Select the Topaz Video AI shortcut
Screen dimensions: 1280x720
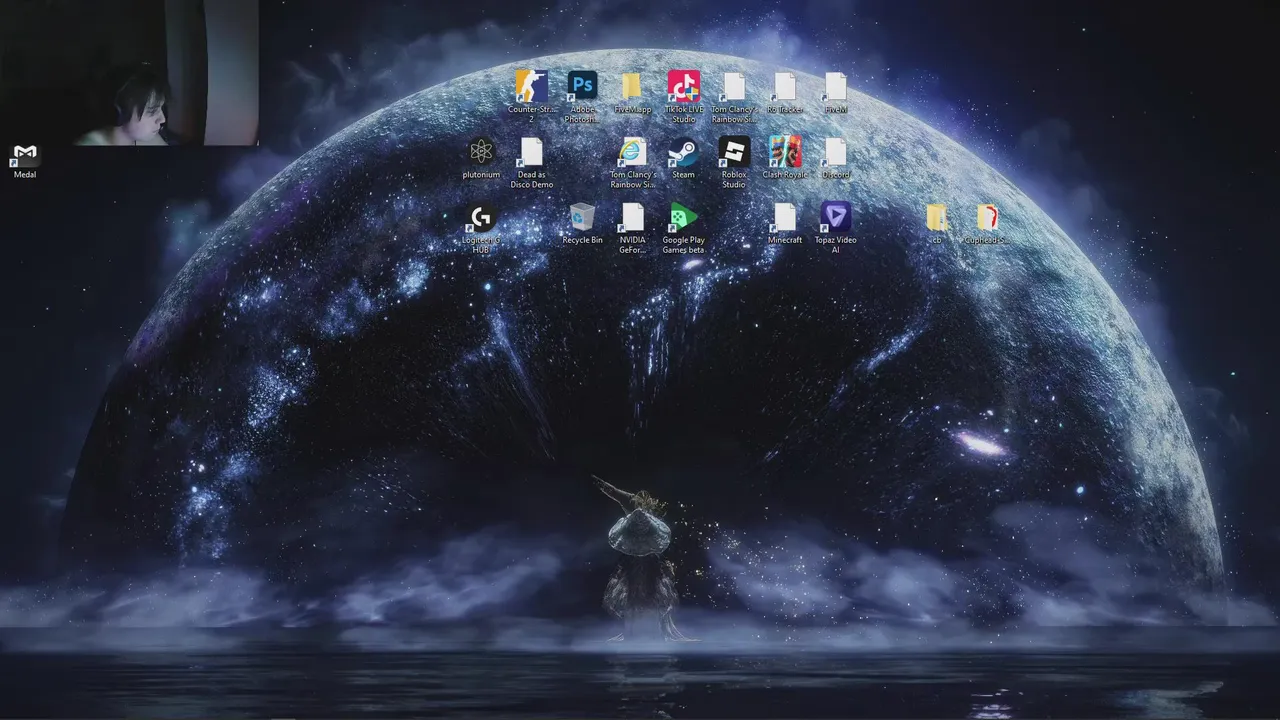[x=836, y=228]
